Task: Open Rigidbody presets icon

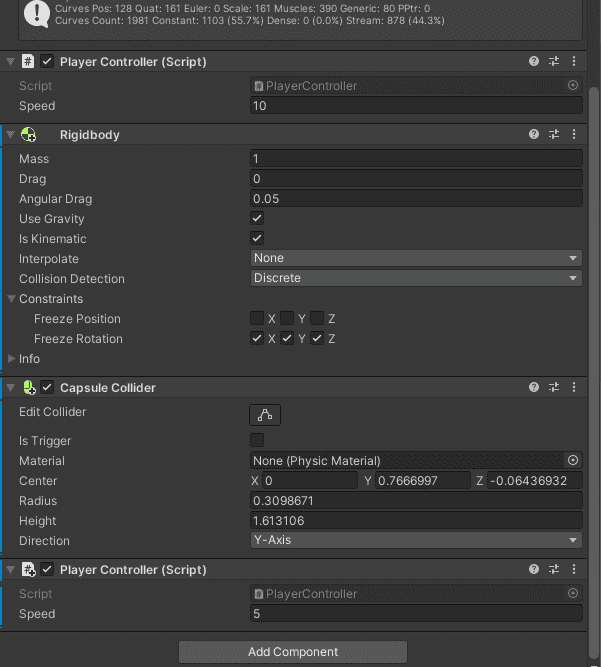Action: coord(554,134)
